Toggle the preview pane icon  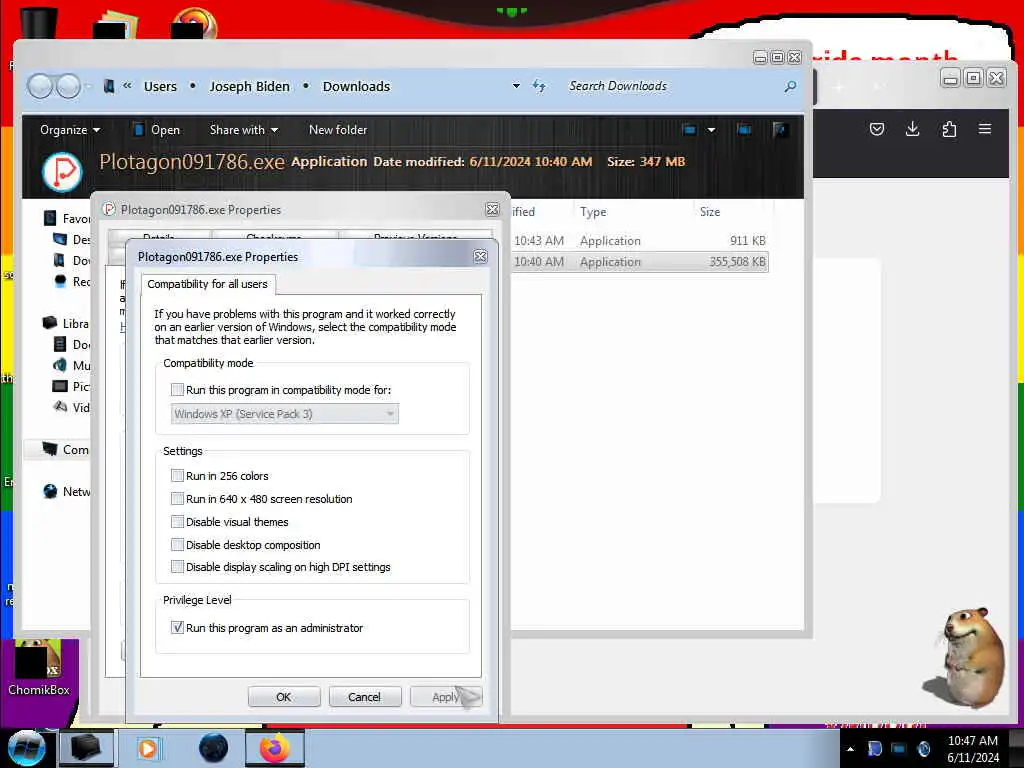[x=744, y=130]
